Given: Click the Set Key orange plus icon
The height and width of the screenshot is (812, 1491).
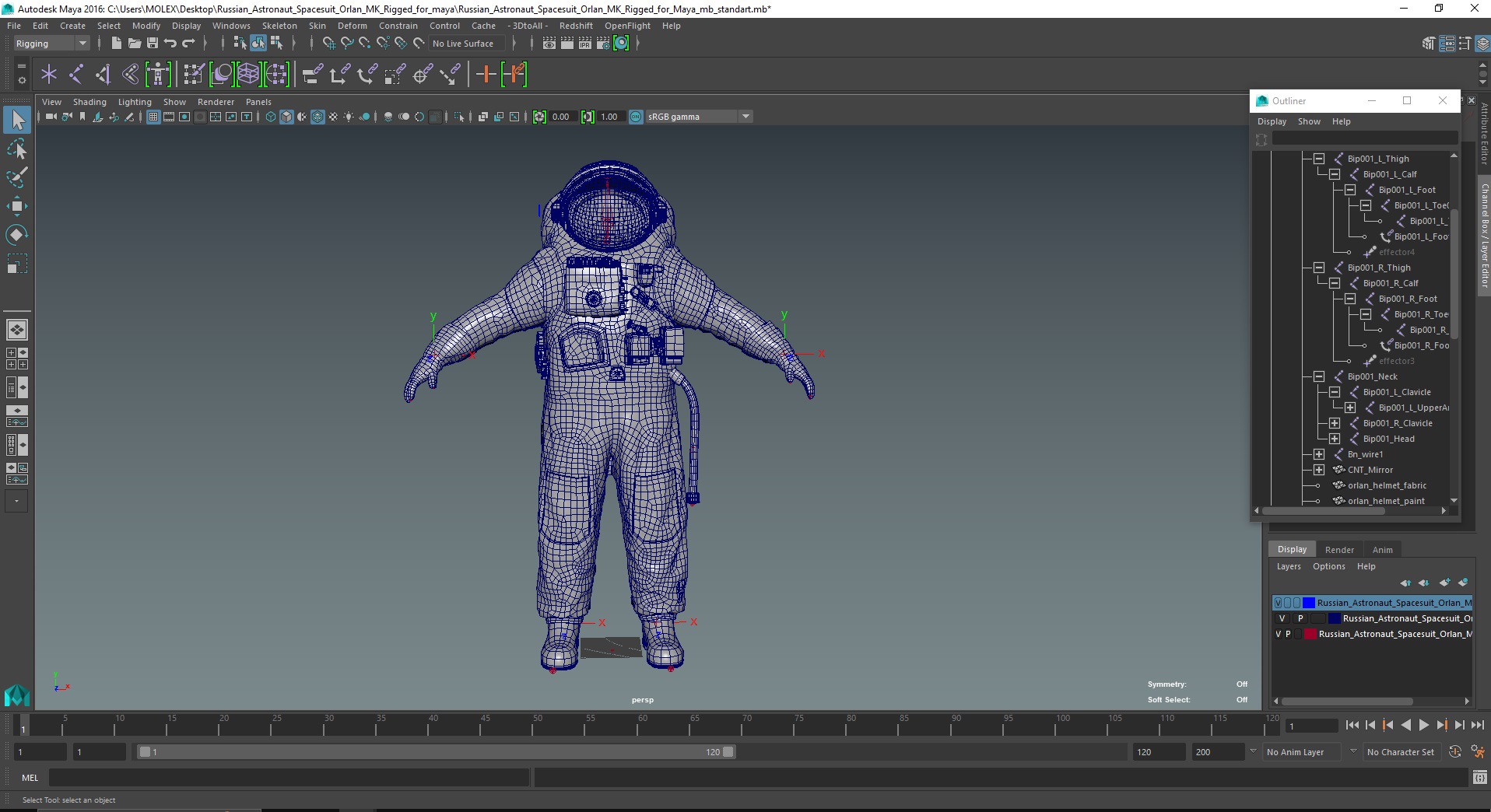Looking at the screenshot, I should pos(486,75).
